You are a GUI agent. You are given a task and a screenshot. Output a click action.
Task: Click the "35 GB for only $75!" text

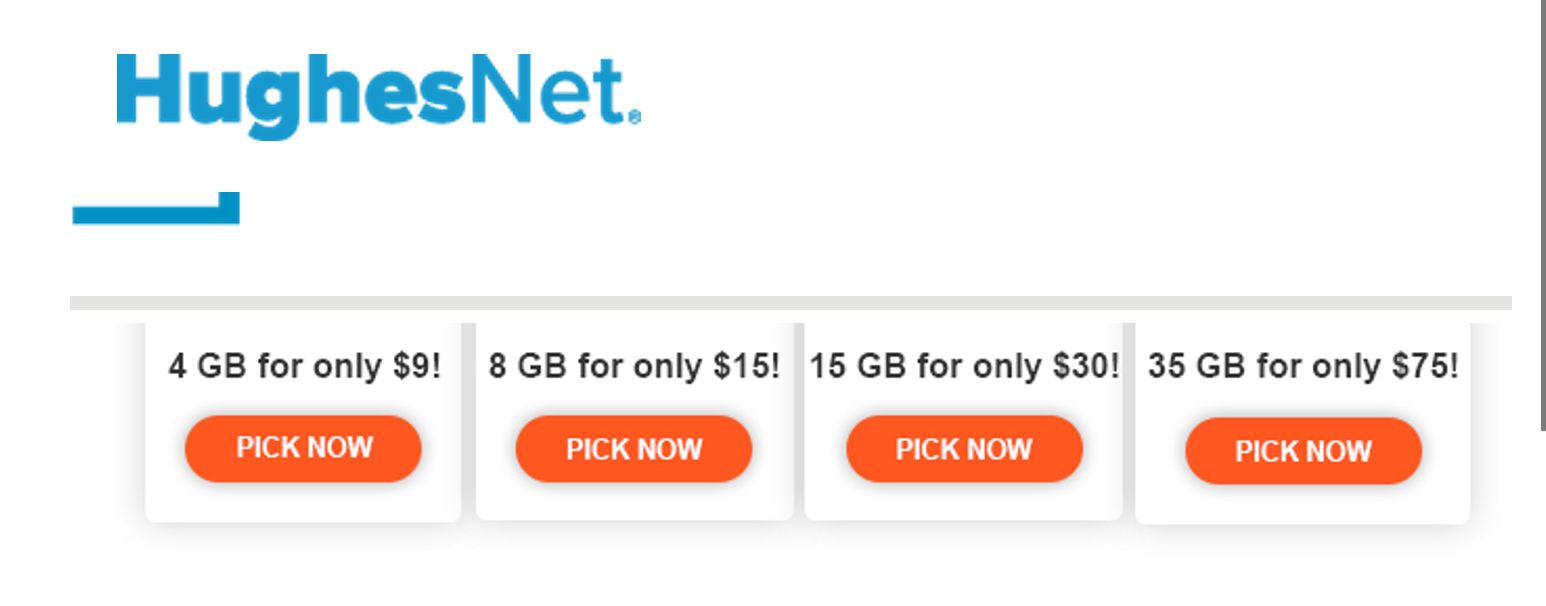pyautogui.click(x=1303, y=367)
